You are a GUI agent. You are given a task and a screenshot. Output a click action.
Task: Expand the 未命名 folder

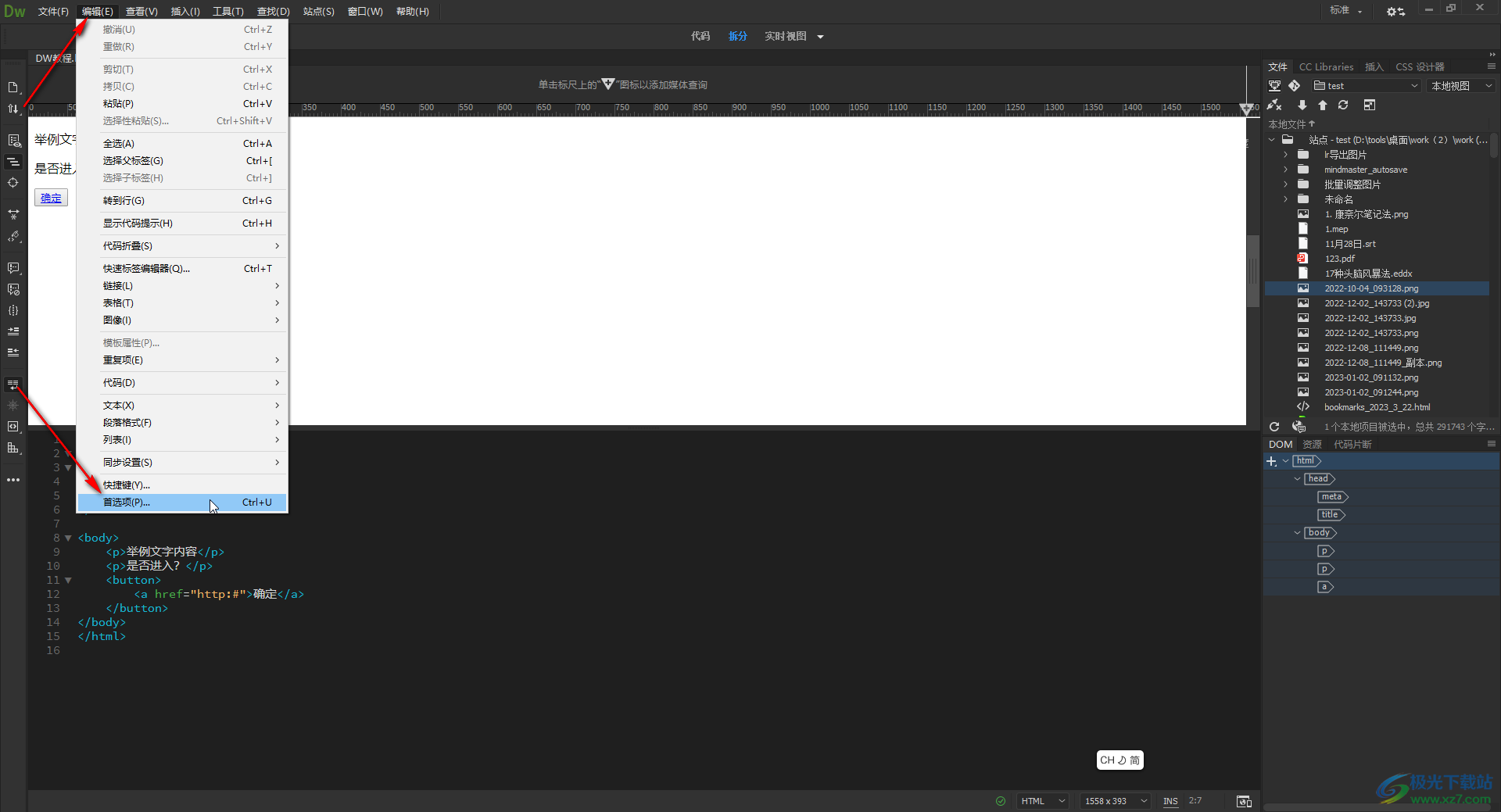tap(1285, 199)
